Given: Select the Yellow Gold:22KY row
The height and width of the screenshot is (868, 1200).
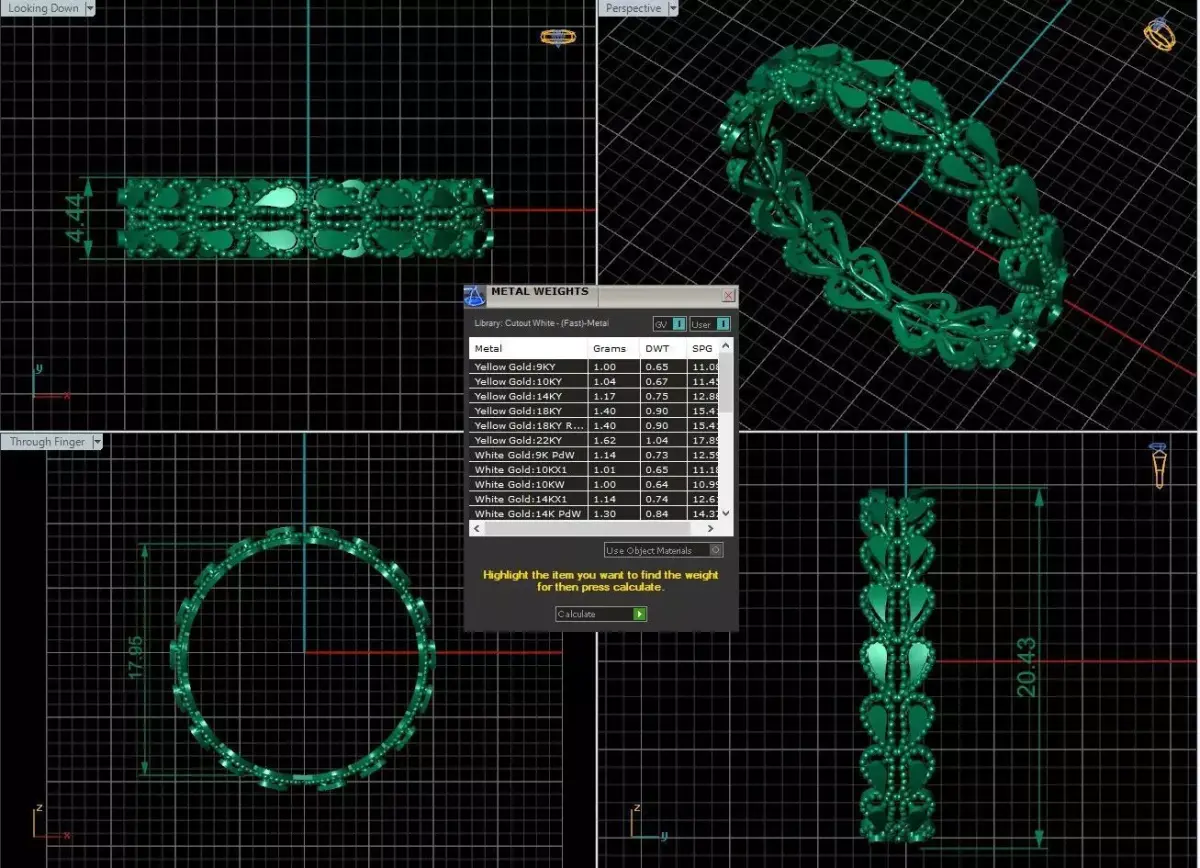Looking at the screenshot, I should [x=594, y=440].
